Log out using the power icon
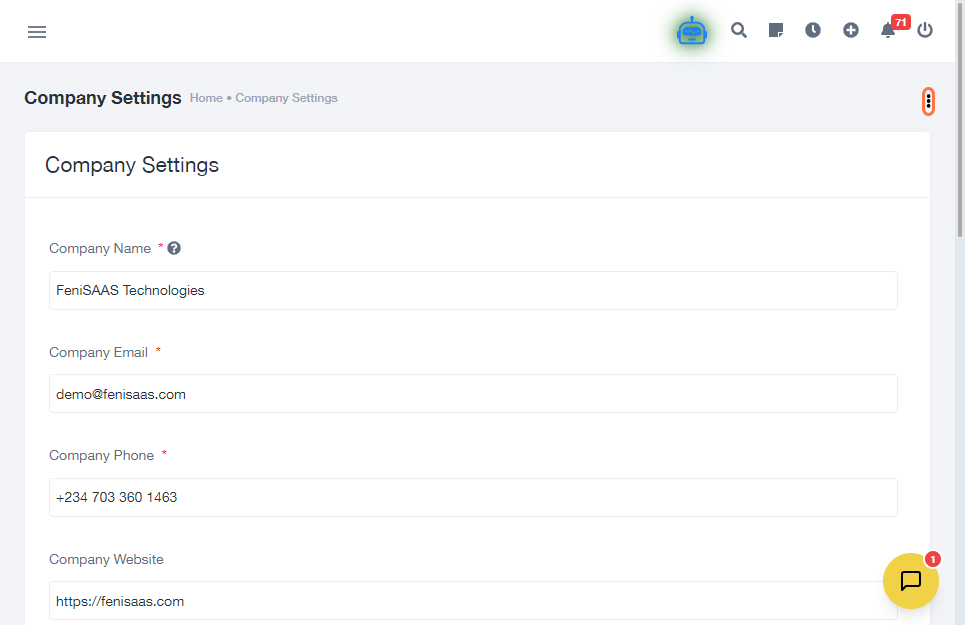The width and height of the screenshot is (965, 625). tap(925, 30)
